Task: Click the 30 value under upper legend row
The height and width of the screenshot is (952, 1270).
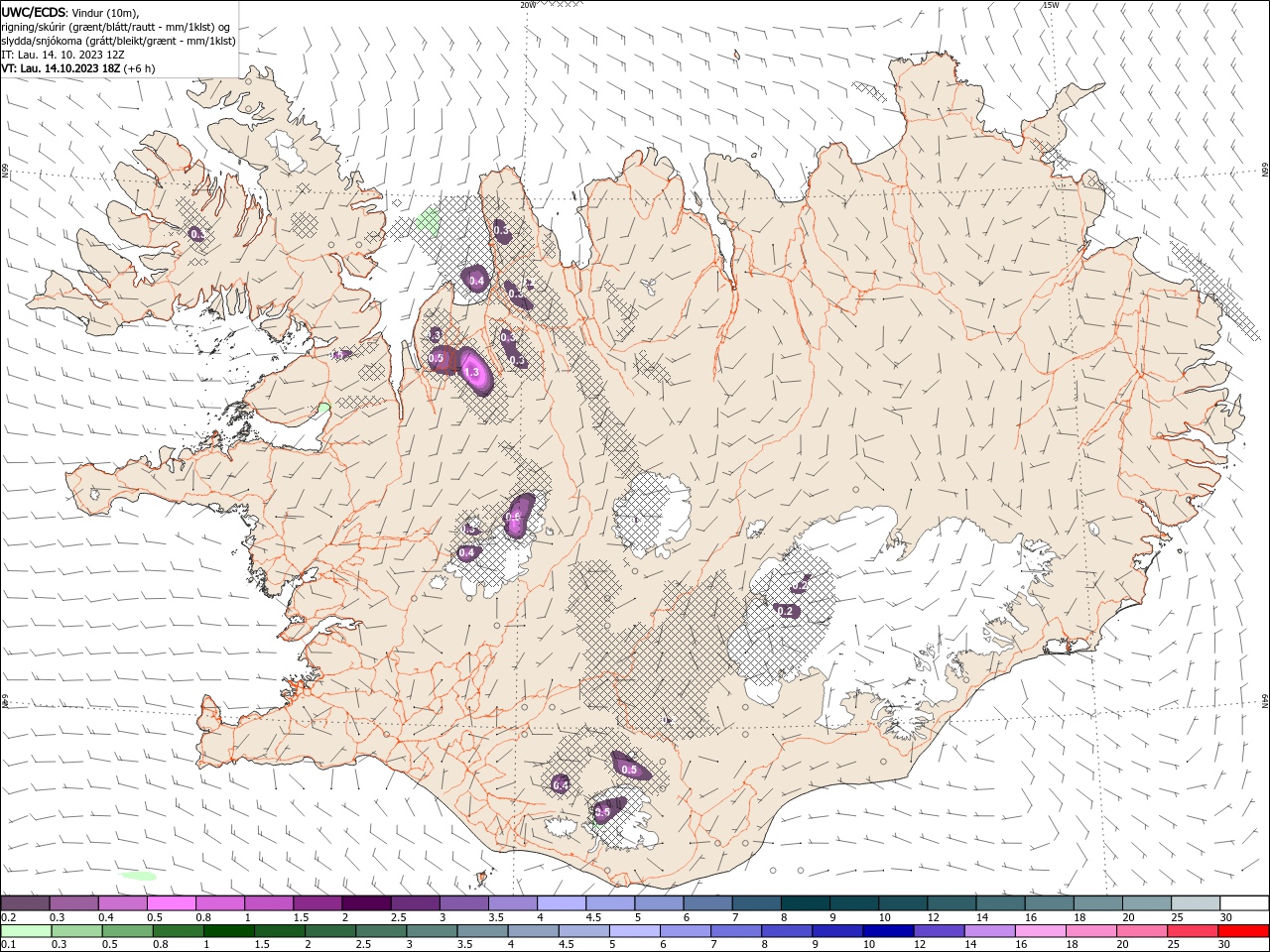Action: pos(1226,917)
